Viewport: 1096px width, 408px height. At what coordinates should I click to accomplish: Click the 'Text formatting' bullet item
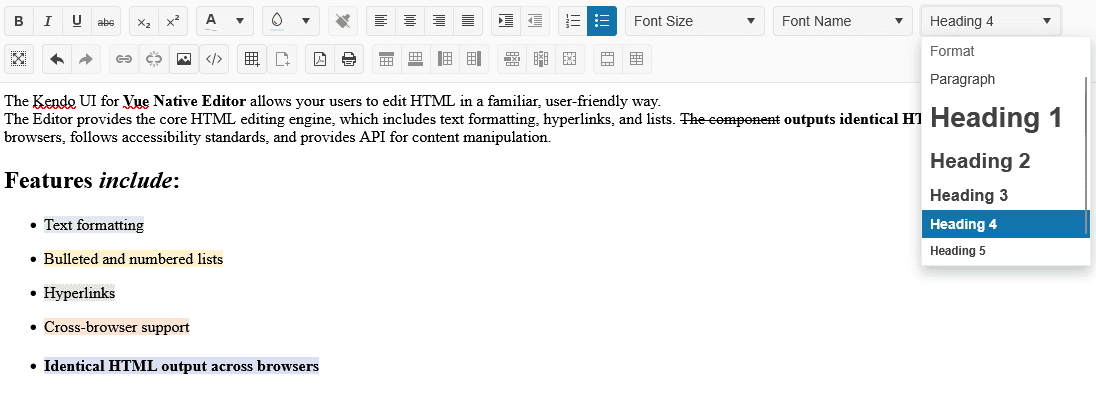coord(94,225)
